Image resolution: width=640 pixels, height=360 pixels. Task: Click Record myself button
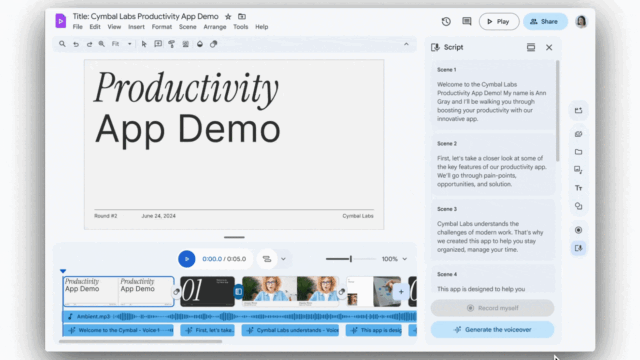coord(492,308)
